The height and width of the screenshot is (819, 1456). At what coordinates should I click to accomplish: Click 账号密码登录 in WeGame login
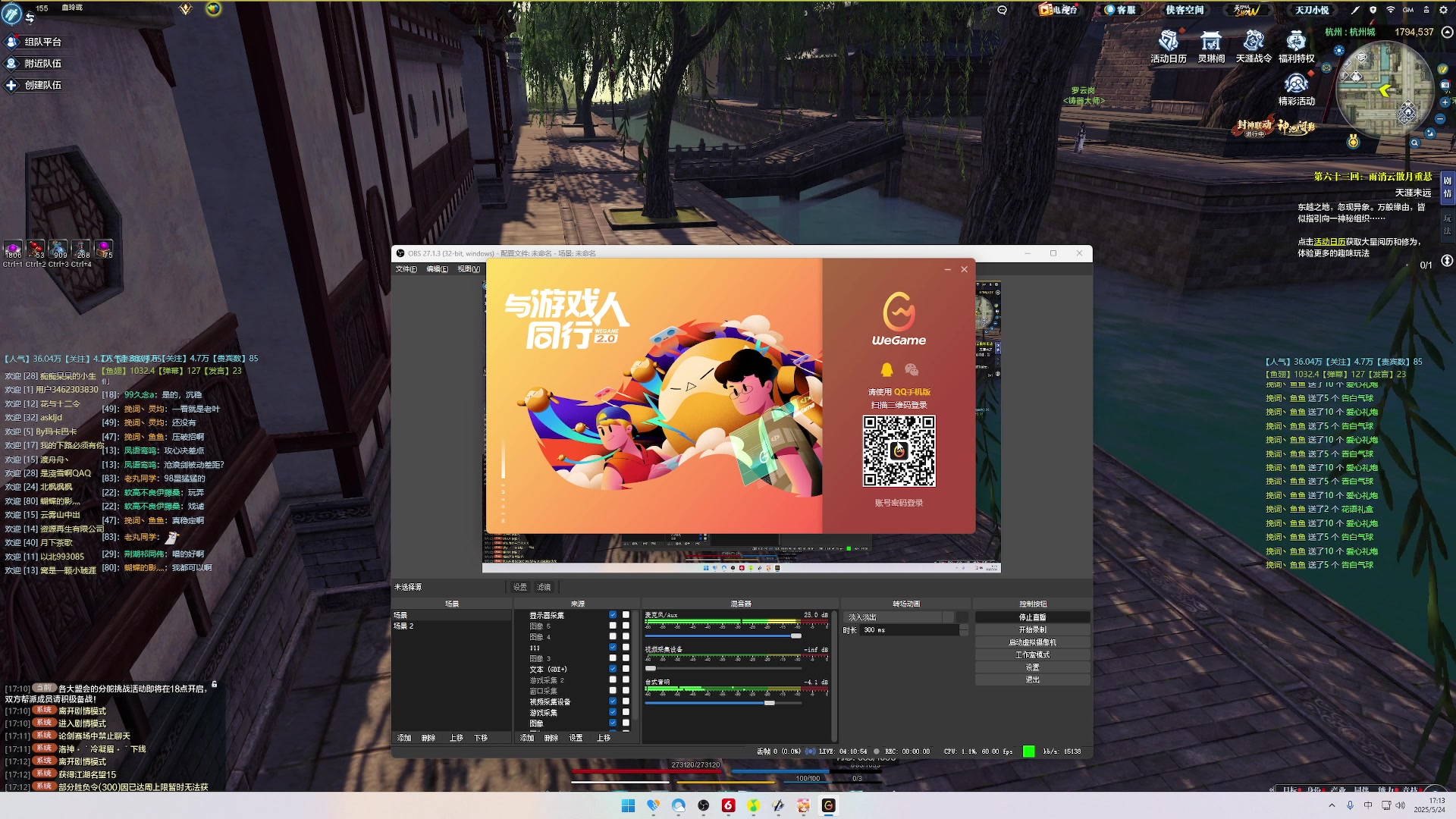[x=899, y=503]
